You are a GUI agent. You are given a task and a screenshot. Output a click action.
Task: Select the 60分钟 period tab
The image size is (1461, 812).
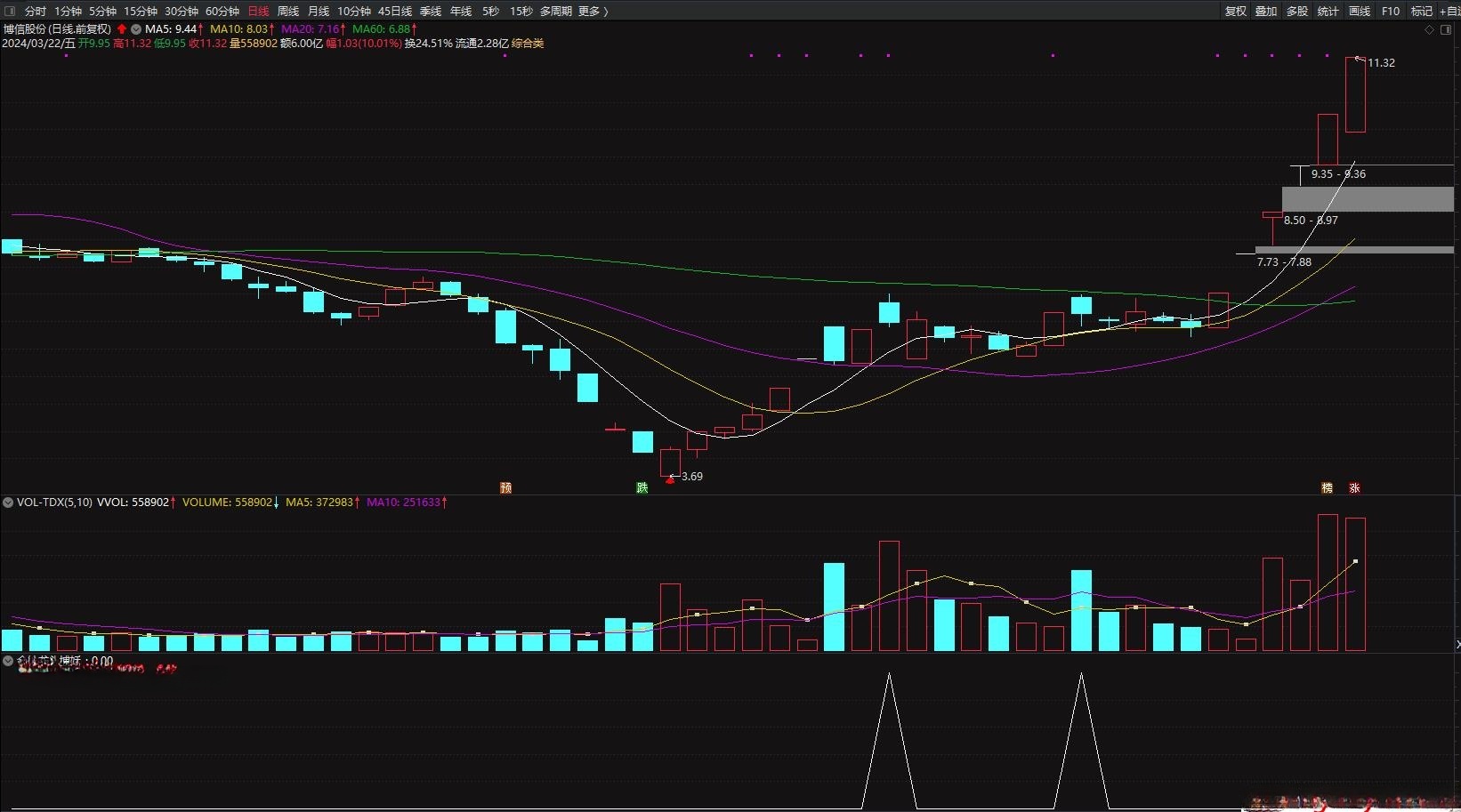[222, 11]
